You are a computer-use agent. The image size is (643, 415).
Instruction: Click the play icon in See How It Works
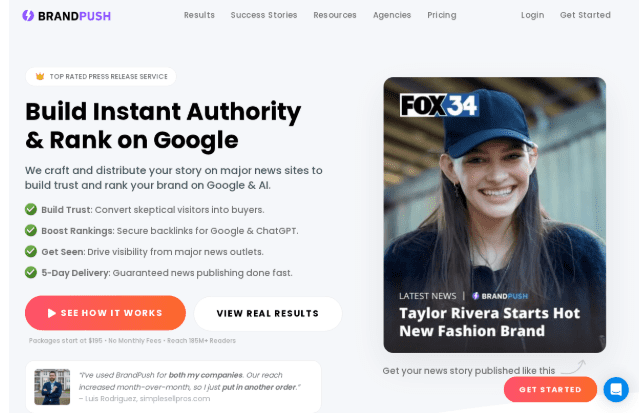(52, 313)
